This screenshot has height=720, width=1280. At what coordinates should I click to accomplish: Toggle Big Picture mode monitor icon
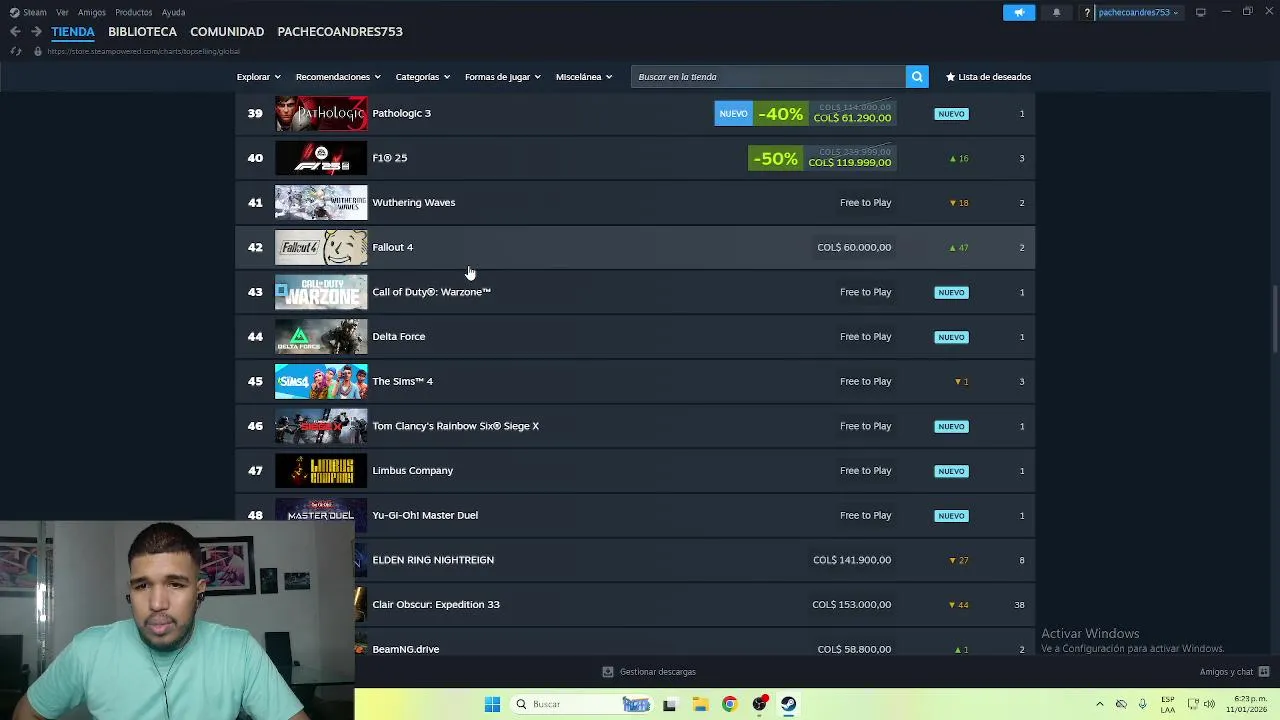pos(1200,12)
